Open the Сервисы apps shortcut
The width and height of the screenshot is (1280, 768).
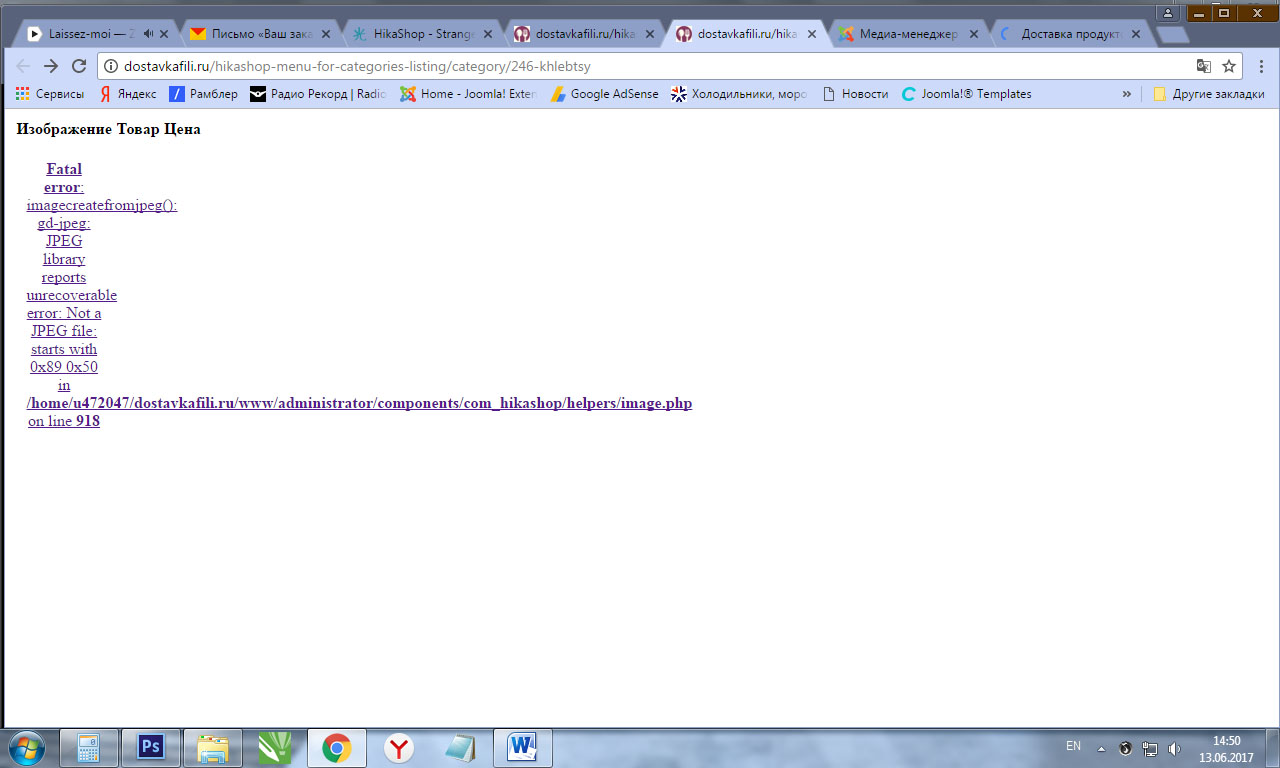(50, 94)
